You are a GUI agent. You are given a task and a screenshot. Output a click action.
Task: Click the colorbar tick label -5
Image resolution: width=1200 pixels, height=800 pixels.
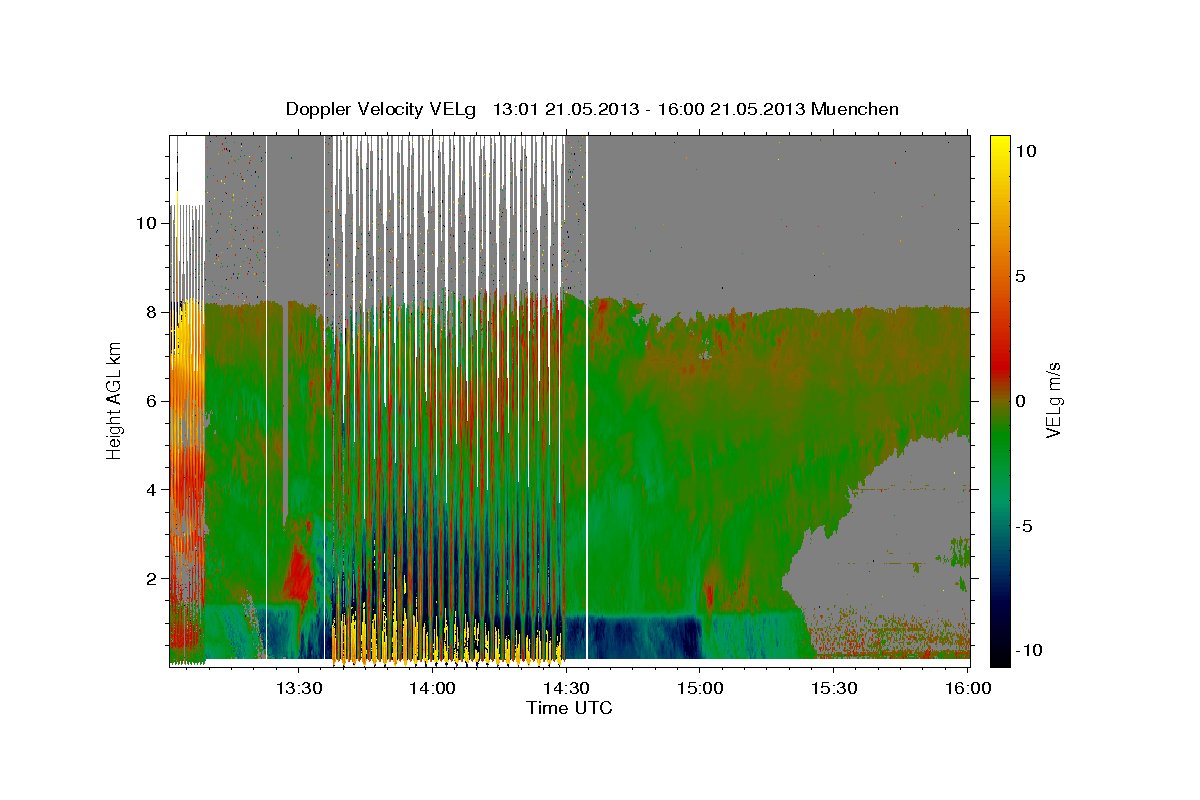click(x=1024, y=526)
